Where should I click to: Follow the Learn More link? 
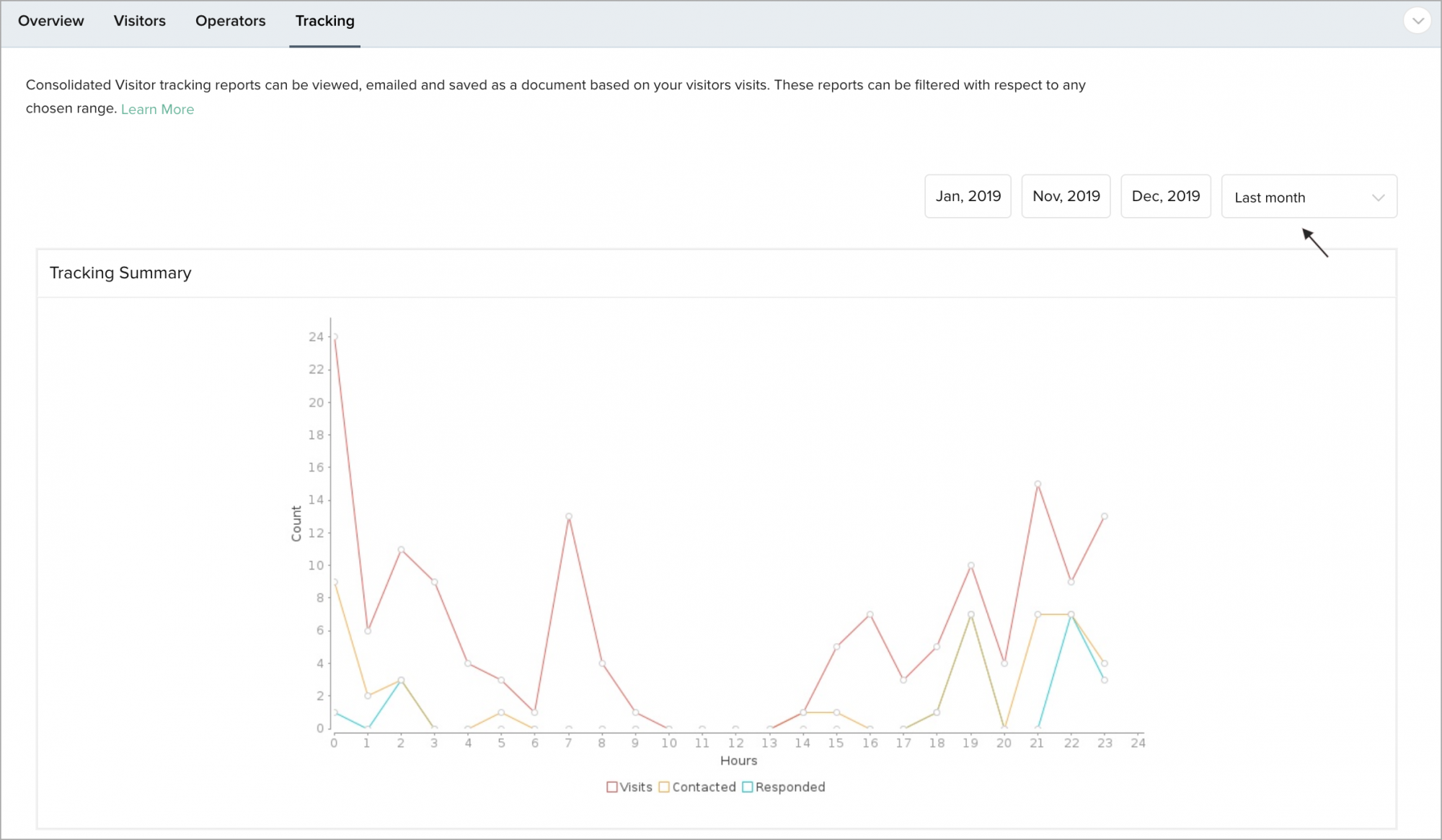coord(157,110)
